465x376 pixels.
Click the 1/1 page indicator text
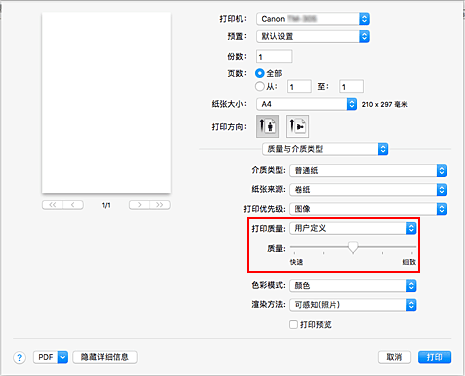pos(106,205)
